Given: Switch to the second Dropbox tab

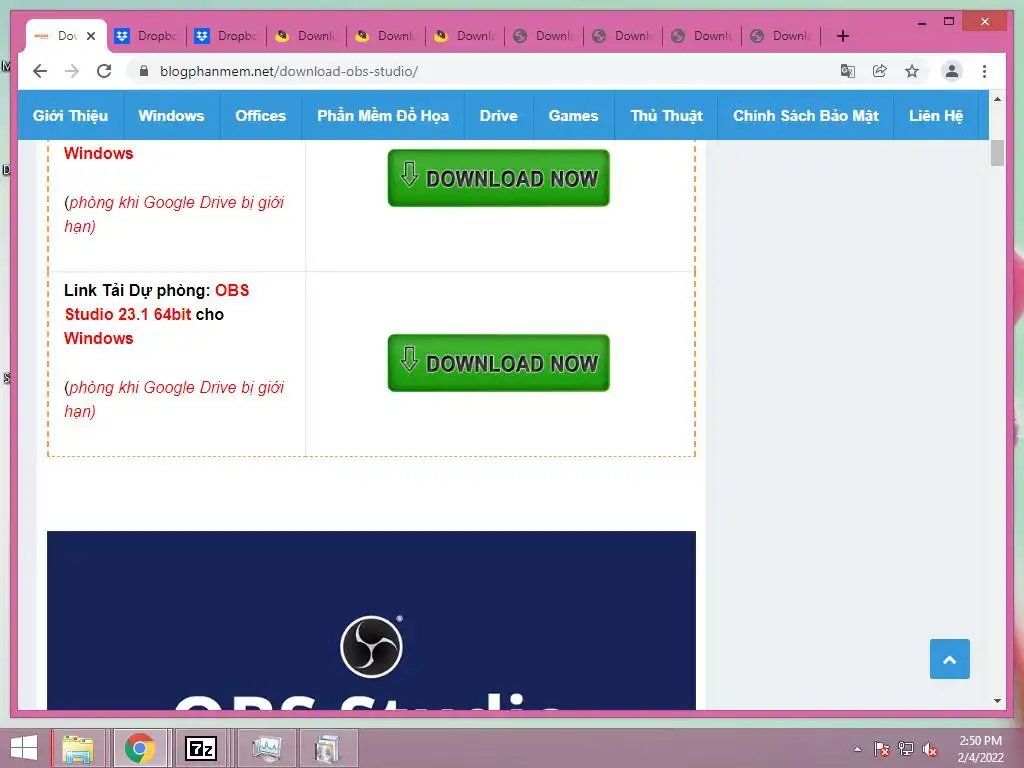Looking at the screenshot, I should click(227, 36).
